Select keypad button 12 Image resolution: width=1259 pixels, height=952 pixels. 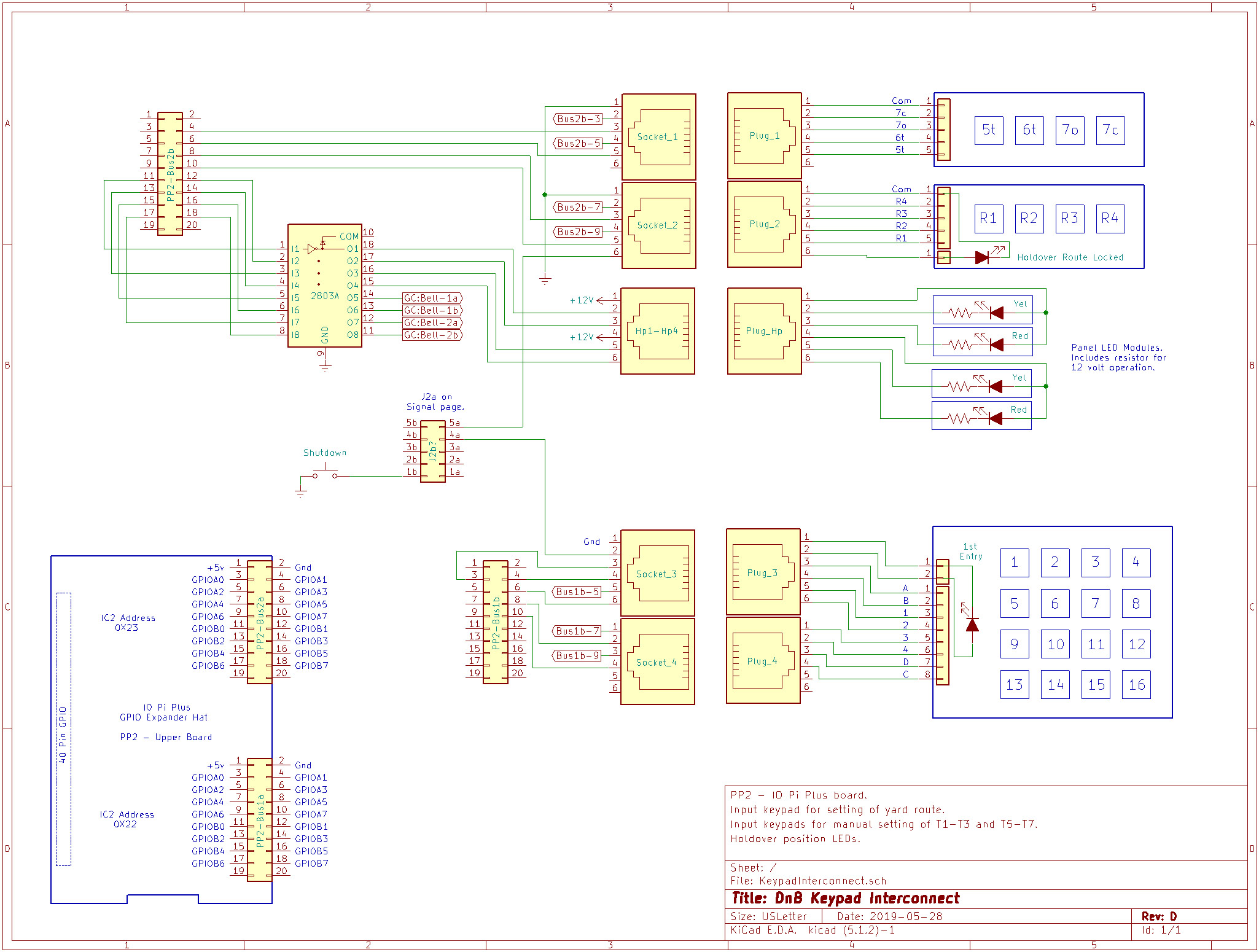point(1136,644)
